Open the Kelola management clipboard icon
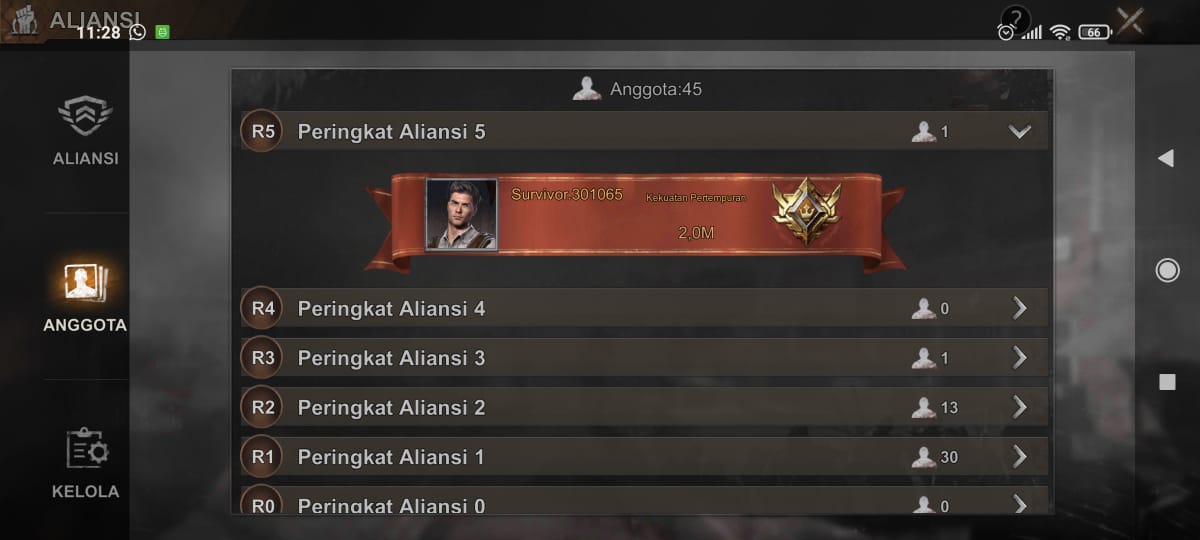 click(x=86, y=449)
